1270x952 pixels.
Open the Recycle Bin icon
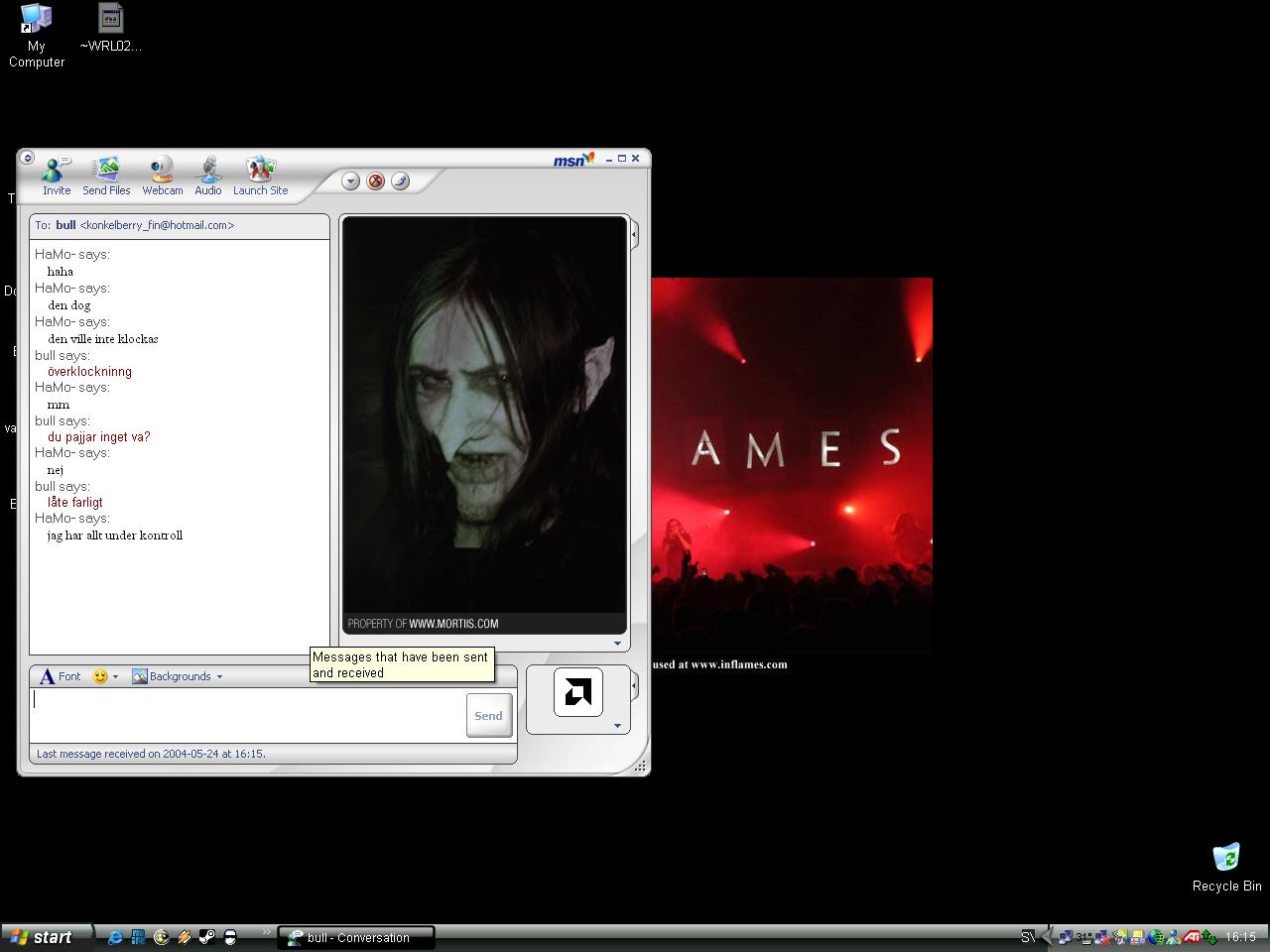point(1227,868)
